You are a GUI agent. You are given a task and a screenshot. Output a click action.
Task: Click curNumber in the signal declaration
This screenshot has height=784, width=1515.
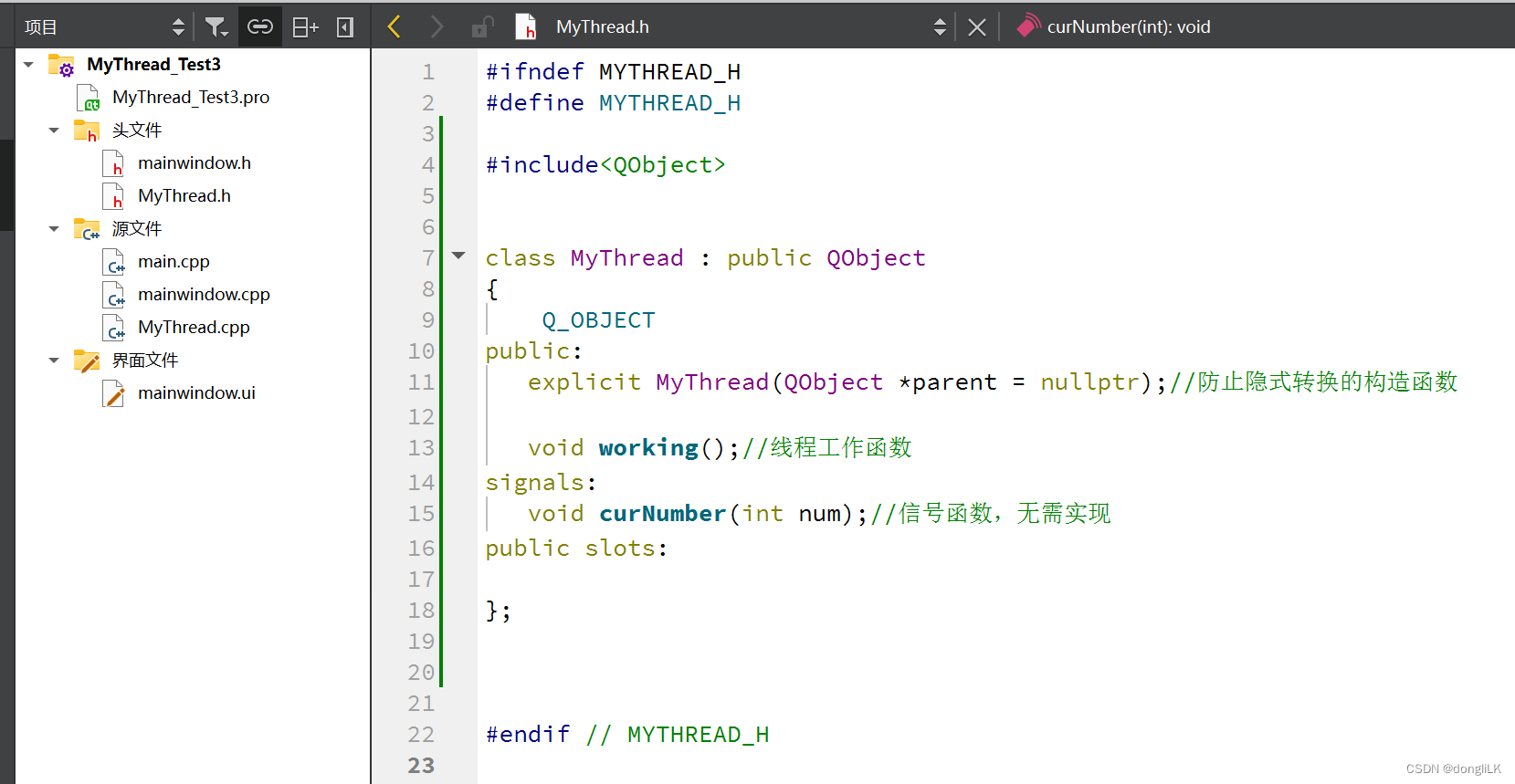pos(662,514)
